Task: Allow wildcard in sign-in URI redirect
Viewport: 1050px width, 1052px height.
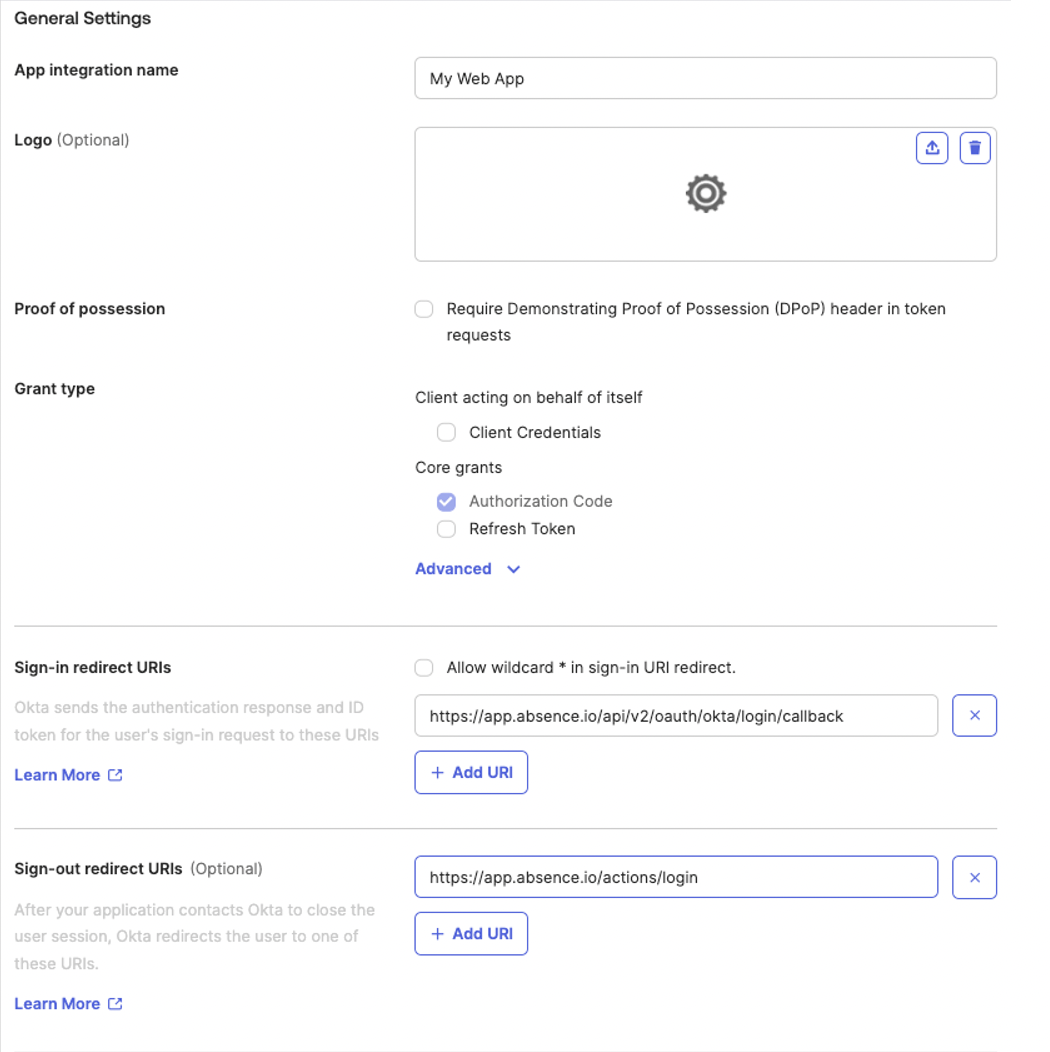Action: (x=424, y=668)
